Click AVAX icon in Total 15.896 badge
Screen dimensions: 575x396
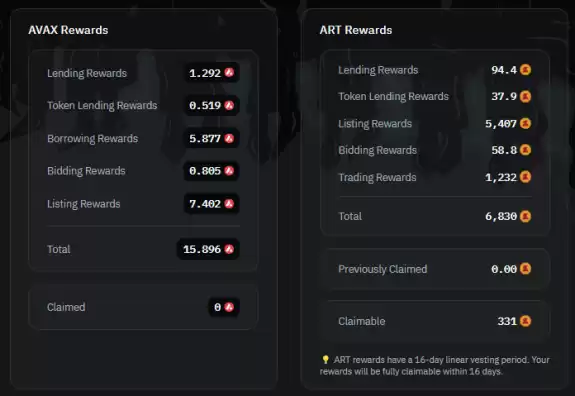pos(230,249)
